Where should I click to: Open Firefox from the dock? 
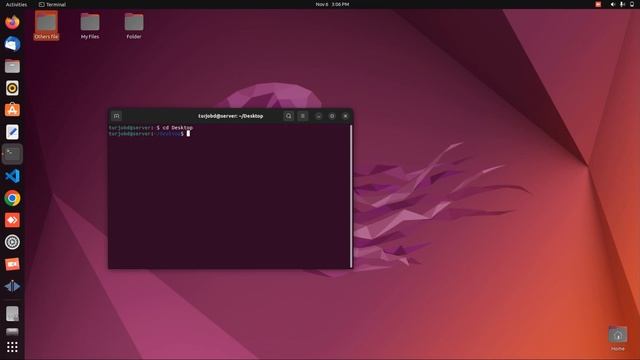tap(12, 22)
